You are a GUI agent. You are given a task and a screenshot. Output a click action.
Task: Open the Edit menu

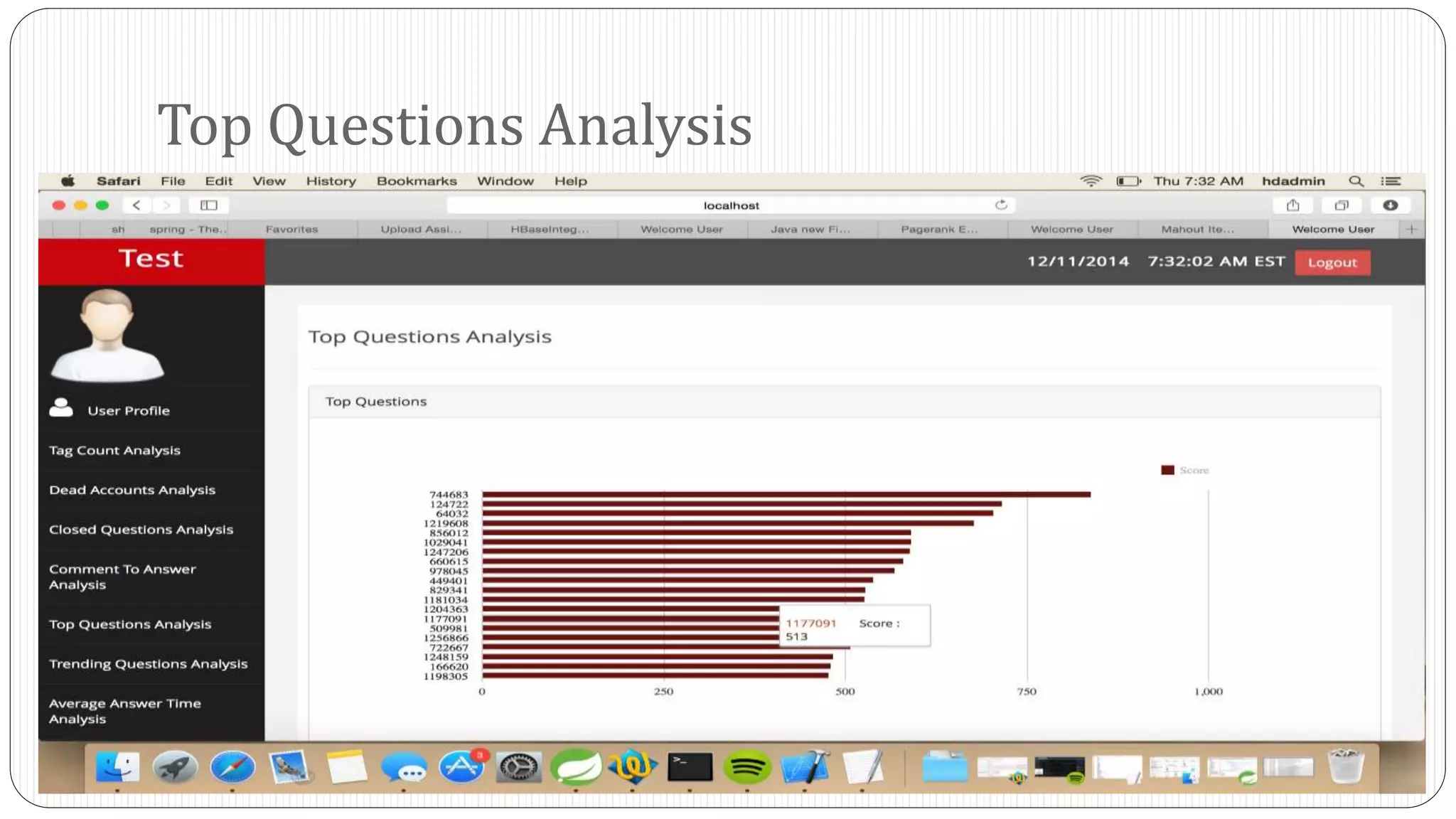coord(218,181)
